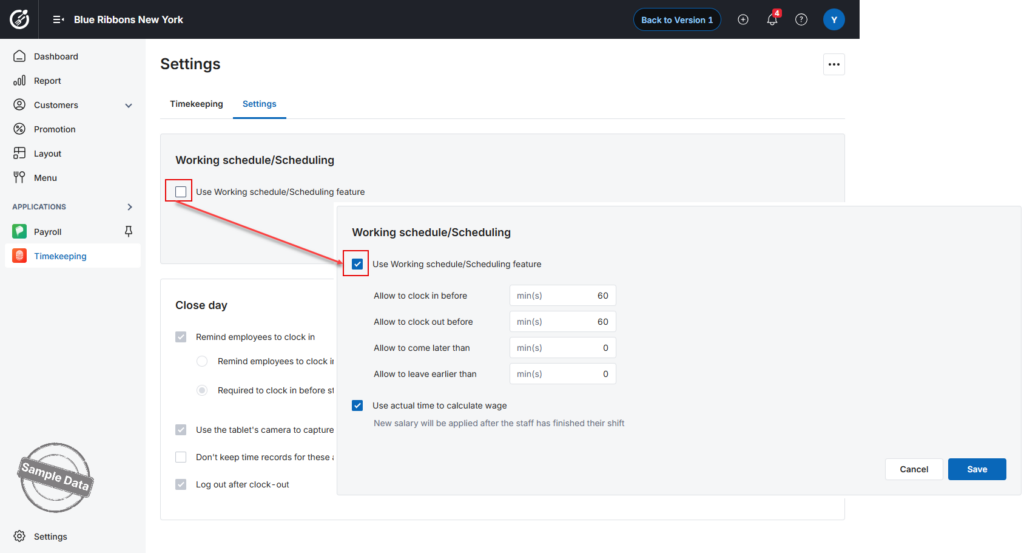1024x553 pixels.
Task: Tick Don't keep time records checkbox
Action: [x=181, y=457]
